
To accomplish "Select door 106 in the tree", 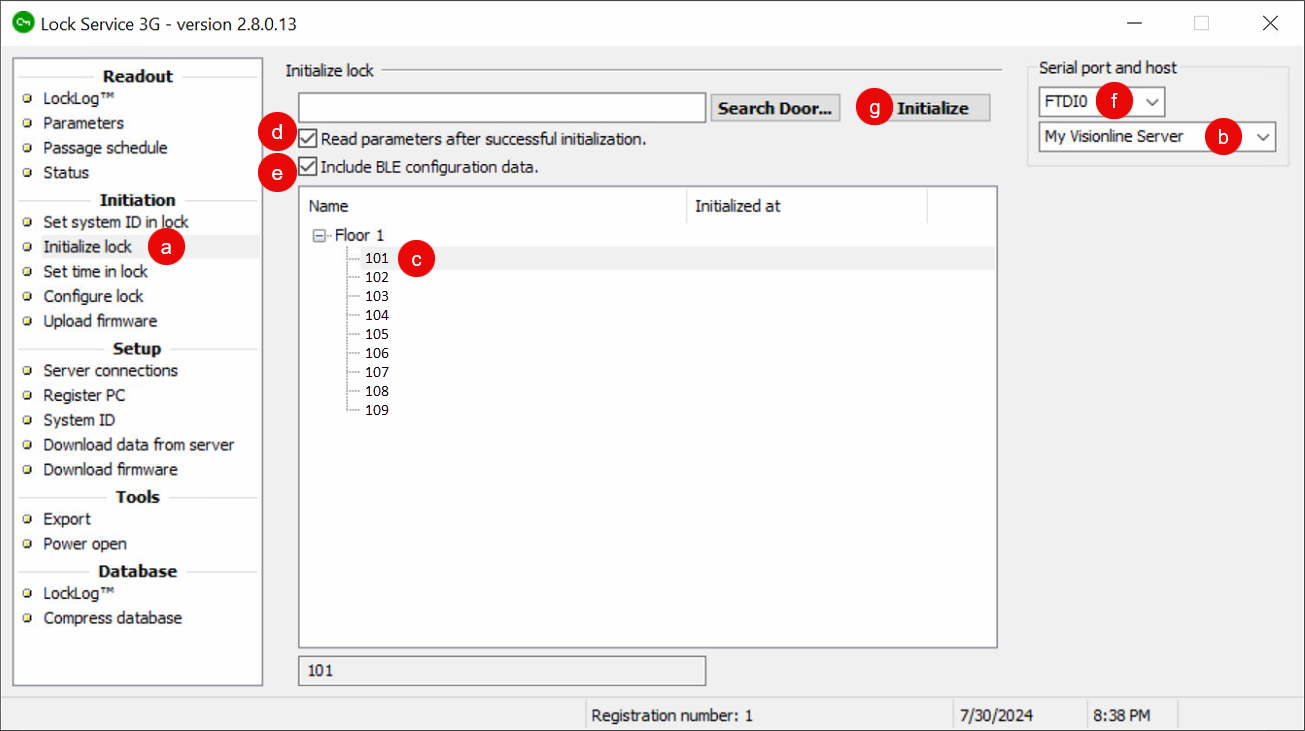I will pos(377,353).
